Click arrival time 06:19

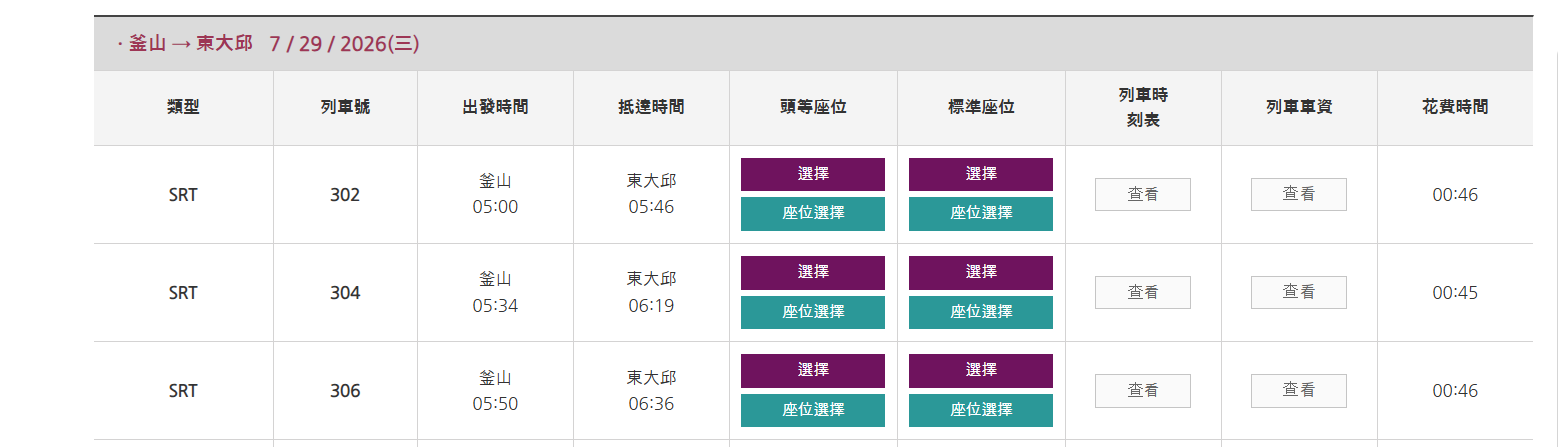[651, 305]
